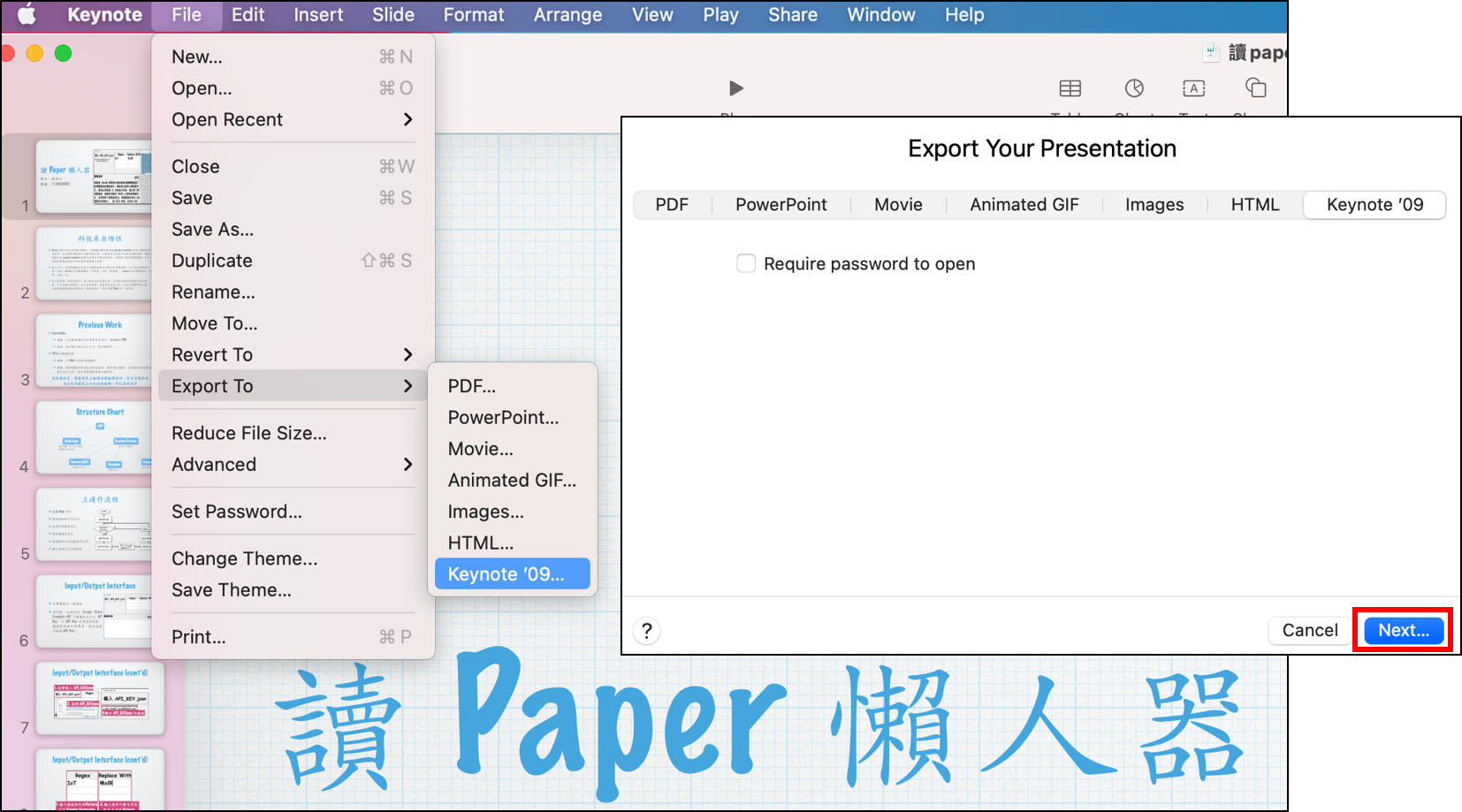Open the Window menu
Viewport: 1462px width, 812px height.
[x=881, y=15]
